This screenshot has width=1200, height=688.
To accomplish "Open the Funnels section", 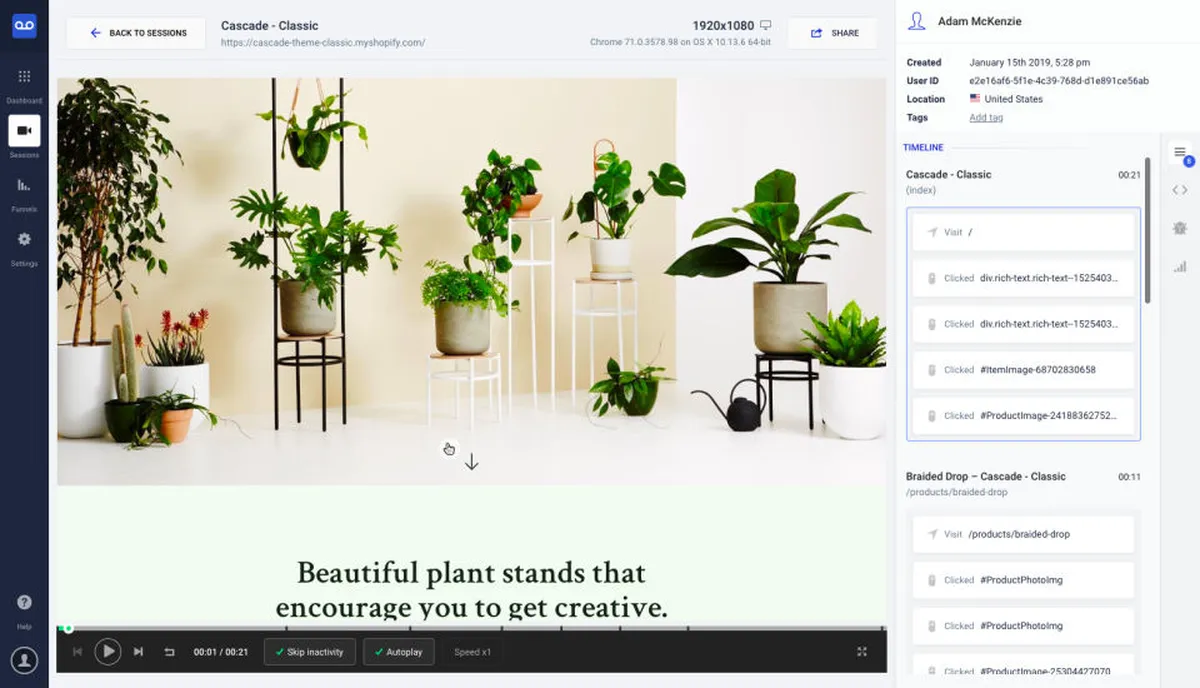I will [24, 194].
